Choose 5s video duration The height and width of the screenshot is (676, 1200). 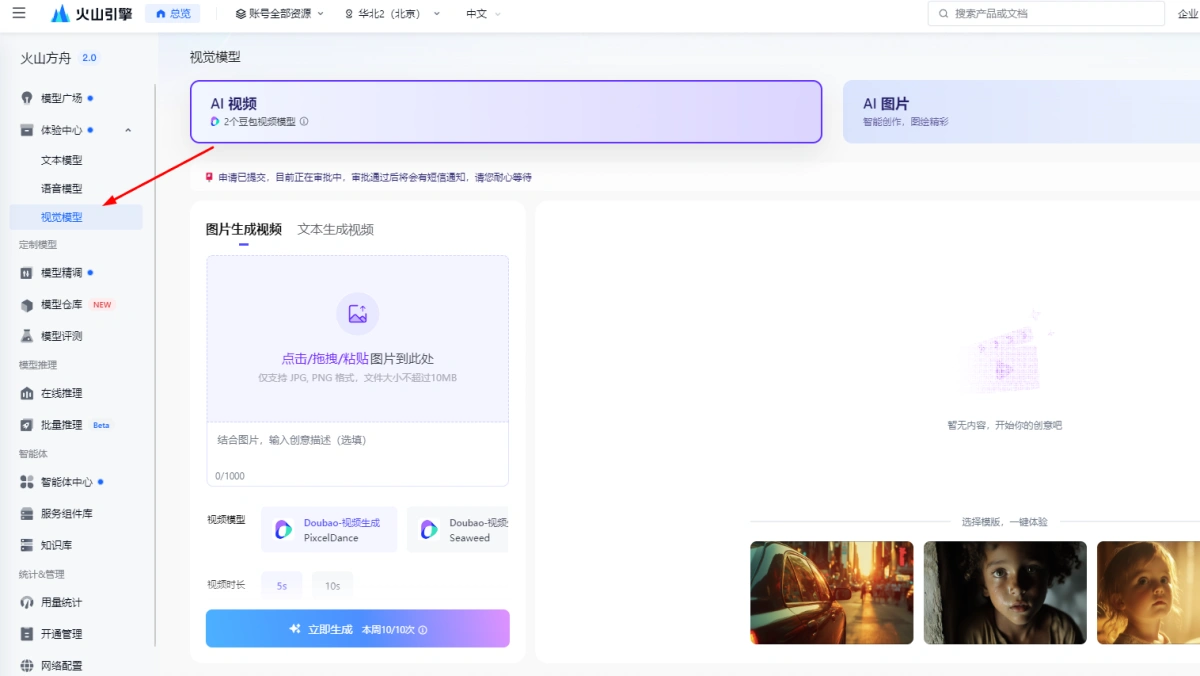[282, 586]
